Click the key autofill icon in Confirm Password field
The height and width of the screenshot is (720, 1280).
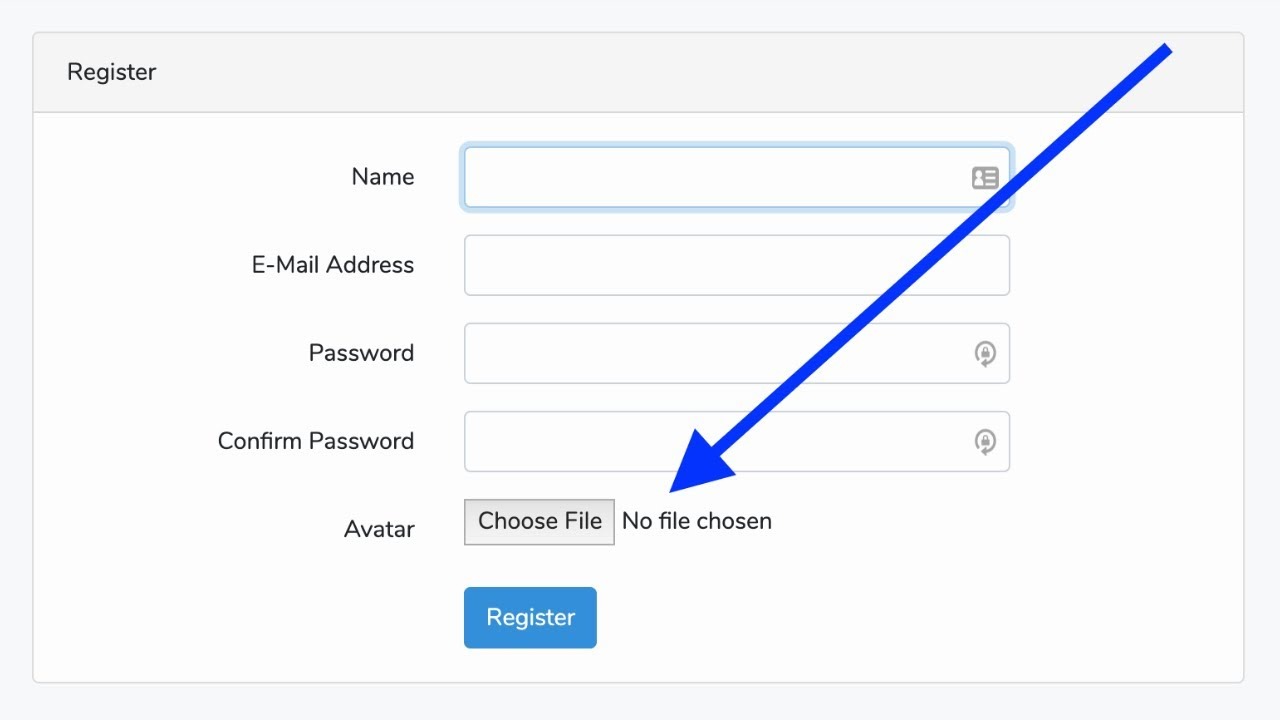click(985, 442)
